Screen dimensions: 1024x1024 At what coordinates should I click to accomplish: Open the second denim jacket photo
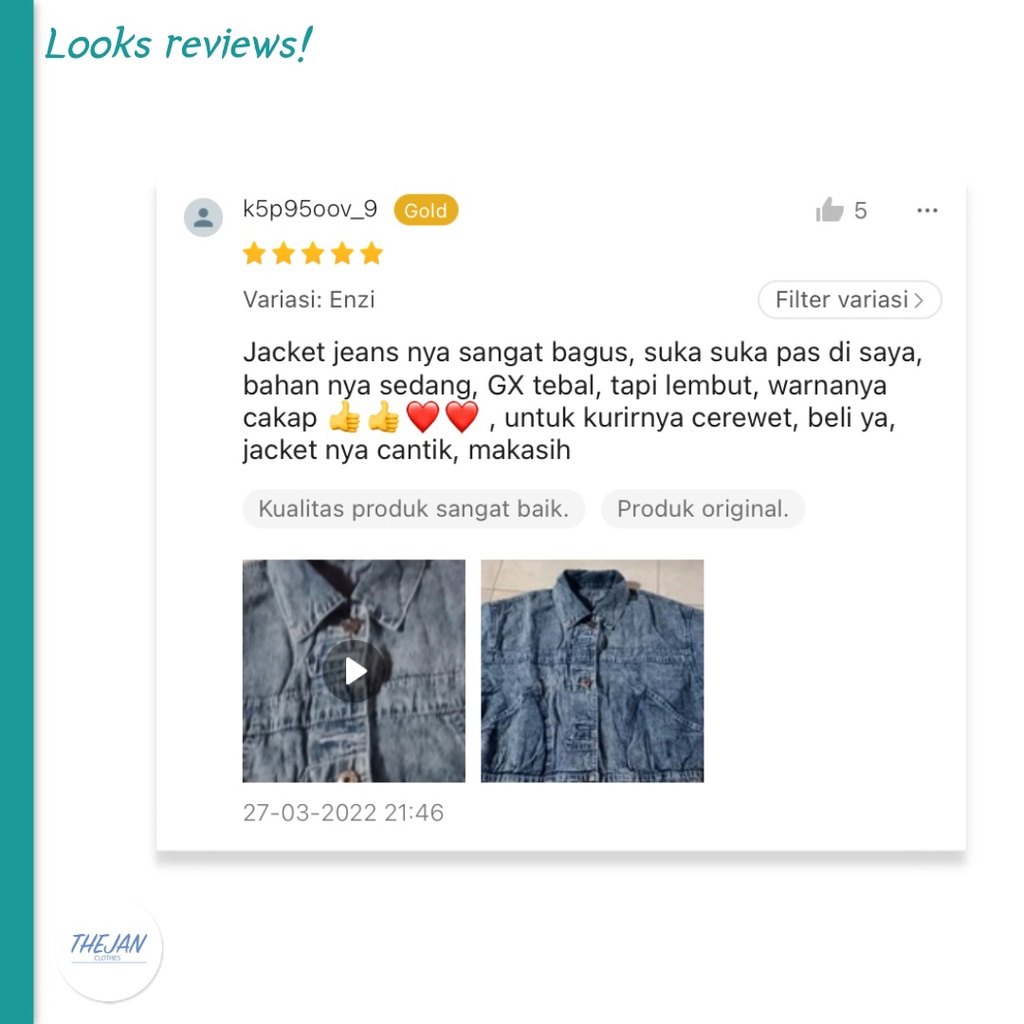tap(592, 671)
